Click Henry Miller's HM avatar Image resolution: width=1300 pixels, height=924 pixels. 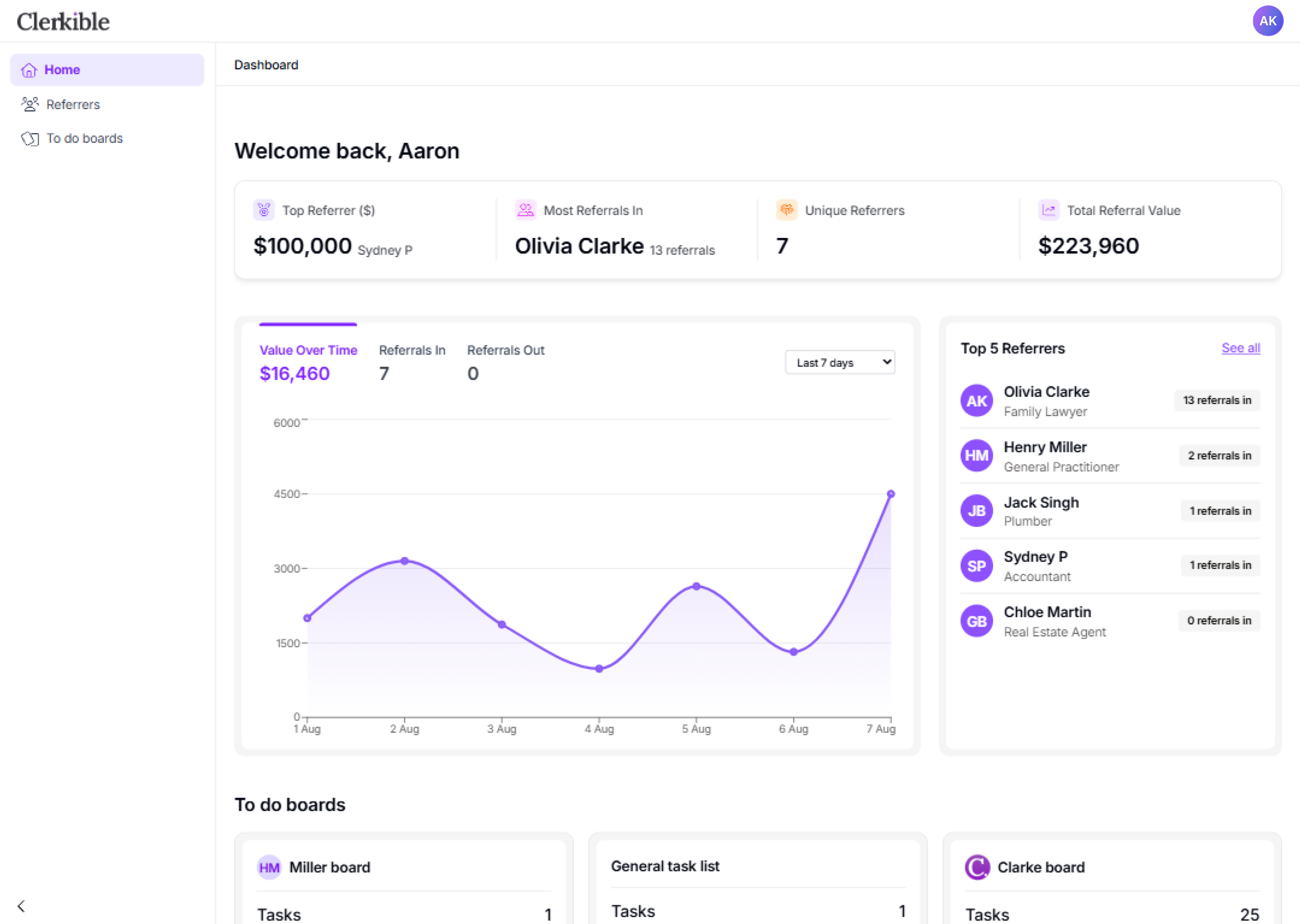tap(977, 455)
